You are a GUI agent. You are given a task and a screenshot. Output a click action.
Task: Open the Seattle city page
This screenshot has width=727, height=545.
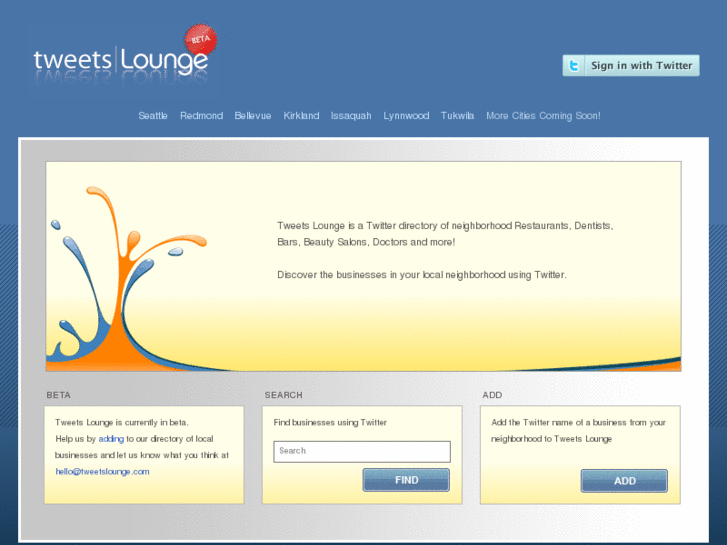[x=153, y=115]
